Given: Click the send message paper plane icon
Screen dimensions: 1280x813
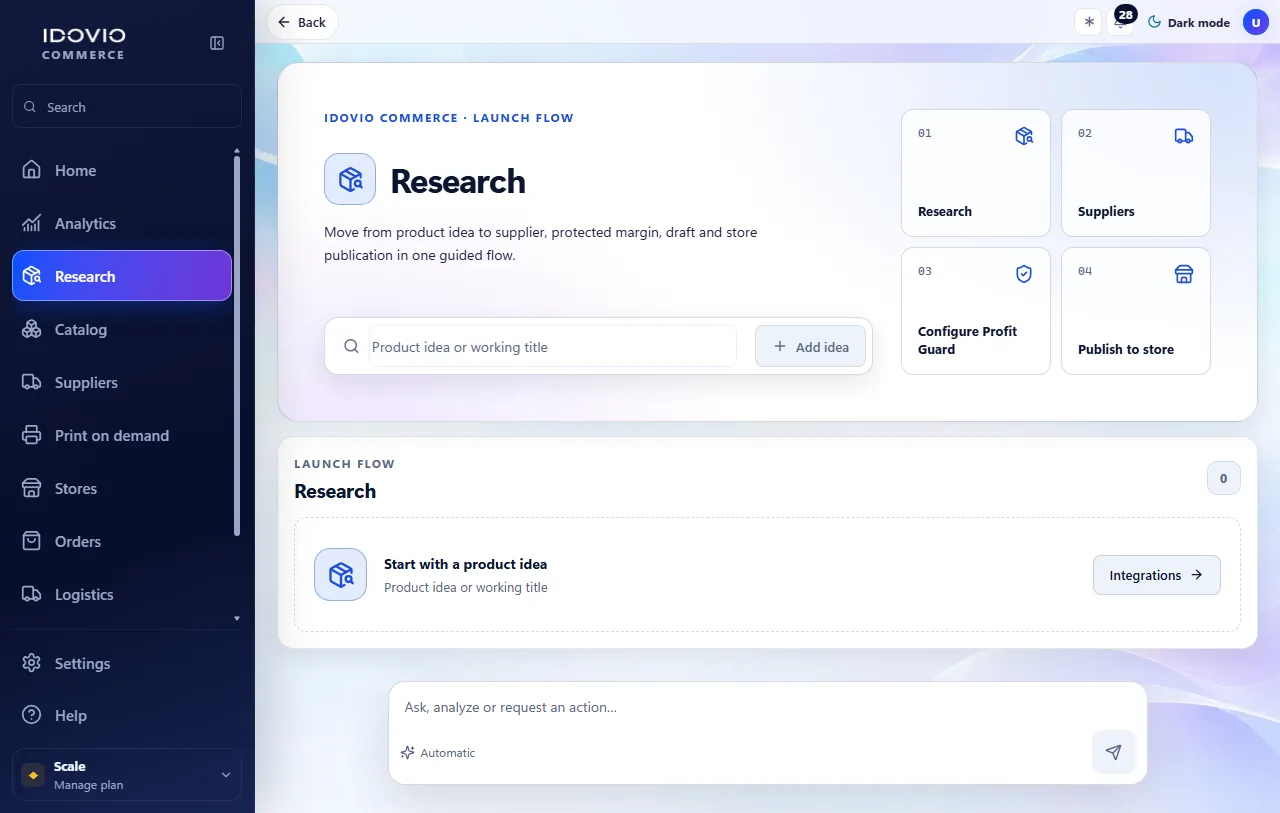Looking at the screenshot, I should coord(1114,752).
